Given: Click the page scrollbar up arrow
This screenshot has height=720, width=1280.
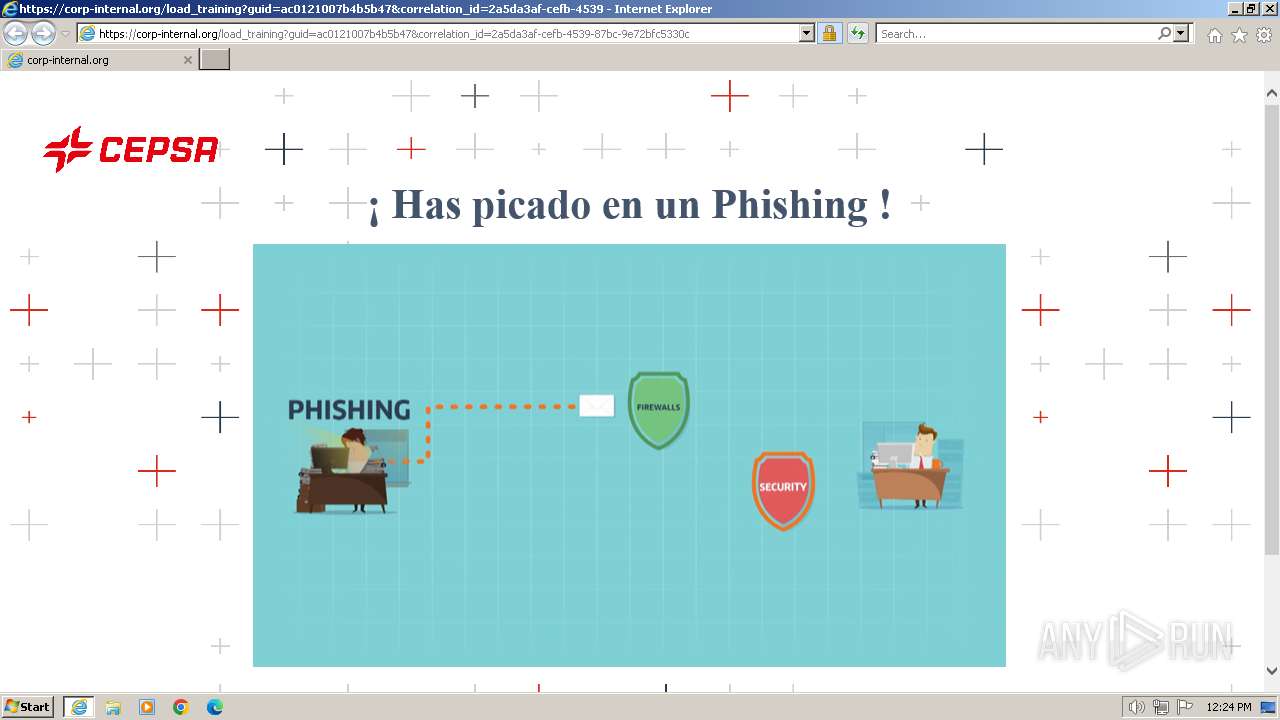Looking at the screenshot, I should (x=1271, y=93).
